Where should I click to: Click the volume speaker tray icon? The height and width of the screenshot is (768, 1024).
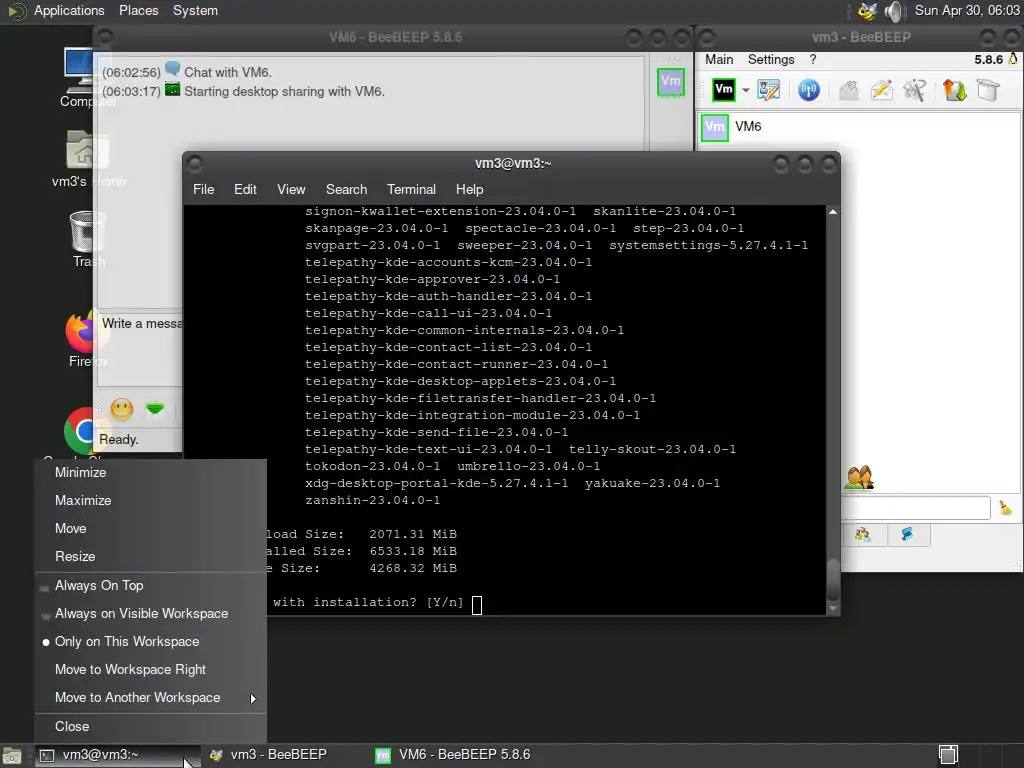click(x=893, y=11)
